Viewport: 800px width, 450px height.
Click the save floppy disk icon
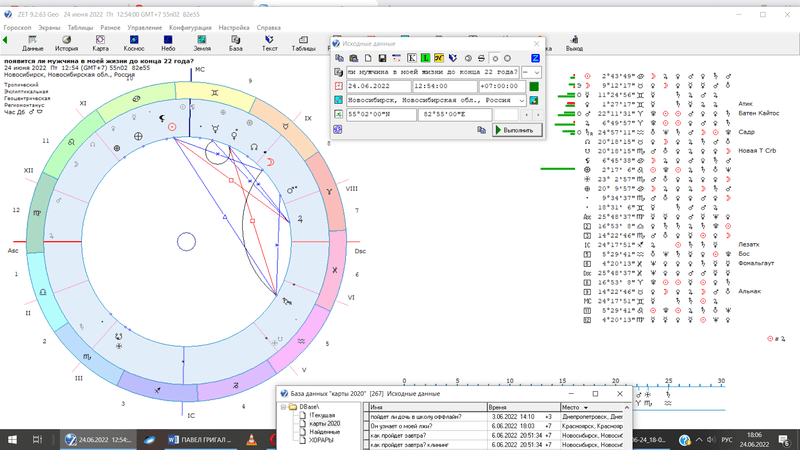382,59
